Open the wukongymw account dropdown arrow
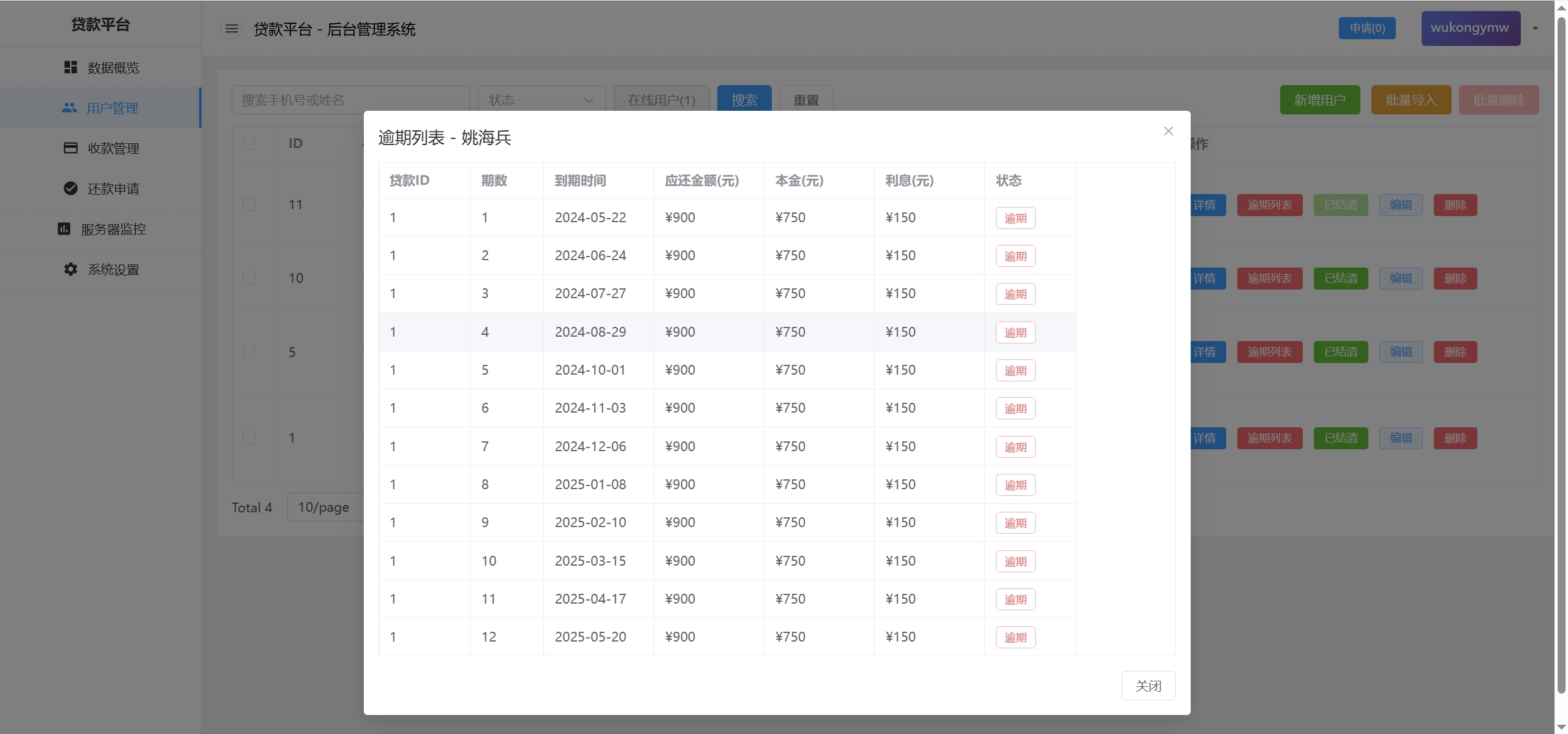The image size is (1568, 734). (1535, 28)
